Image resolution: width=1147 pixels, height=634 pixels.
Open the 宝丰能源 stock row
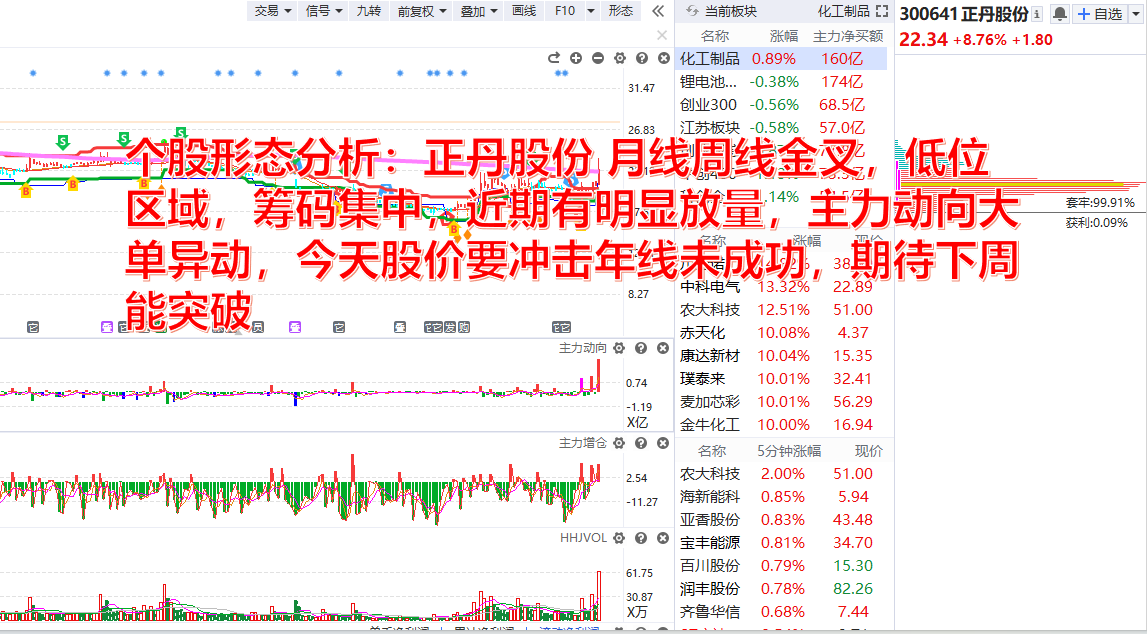coord(781,543)
